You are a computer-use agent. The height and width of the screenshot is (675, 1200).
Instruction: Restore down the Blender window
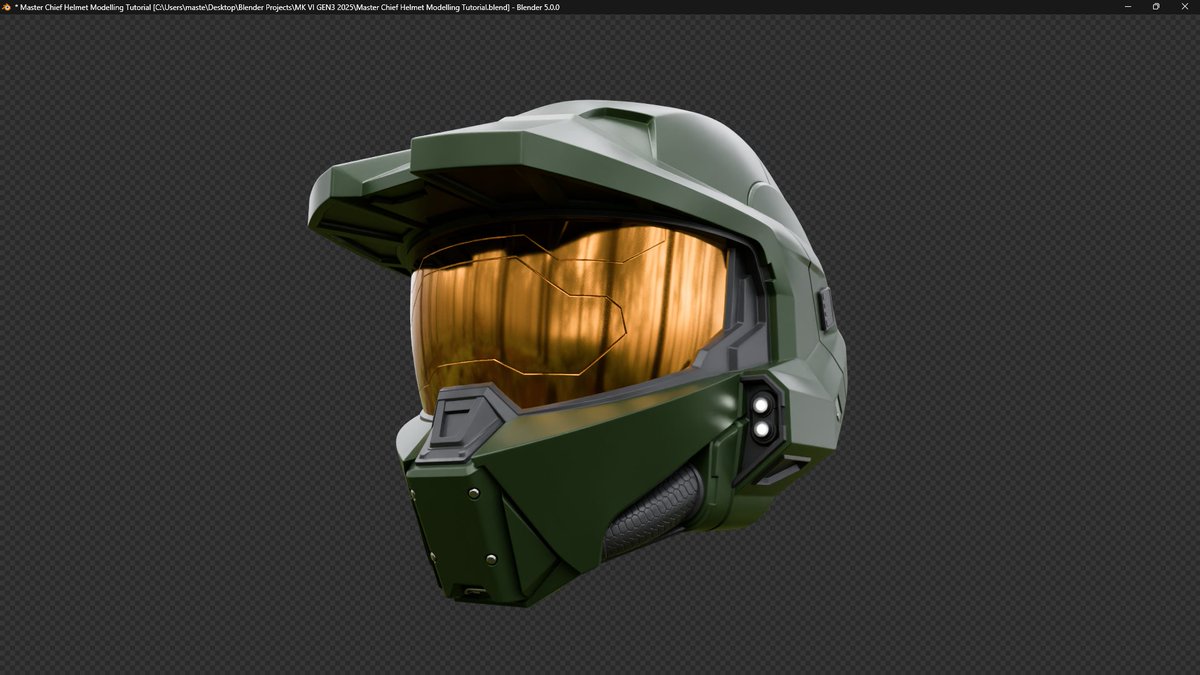(1156, 6)
